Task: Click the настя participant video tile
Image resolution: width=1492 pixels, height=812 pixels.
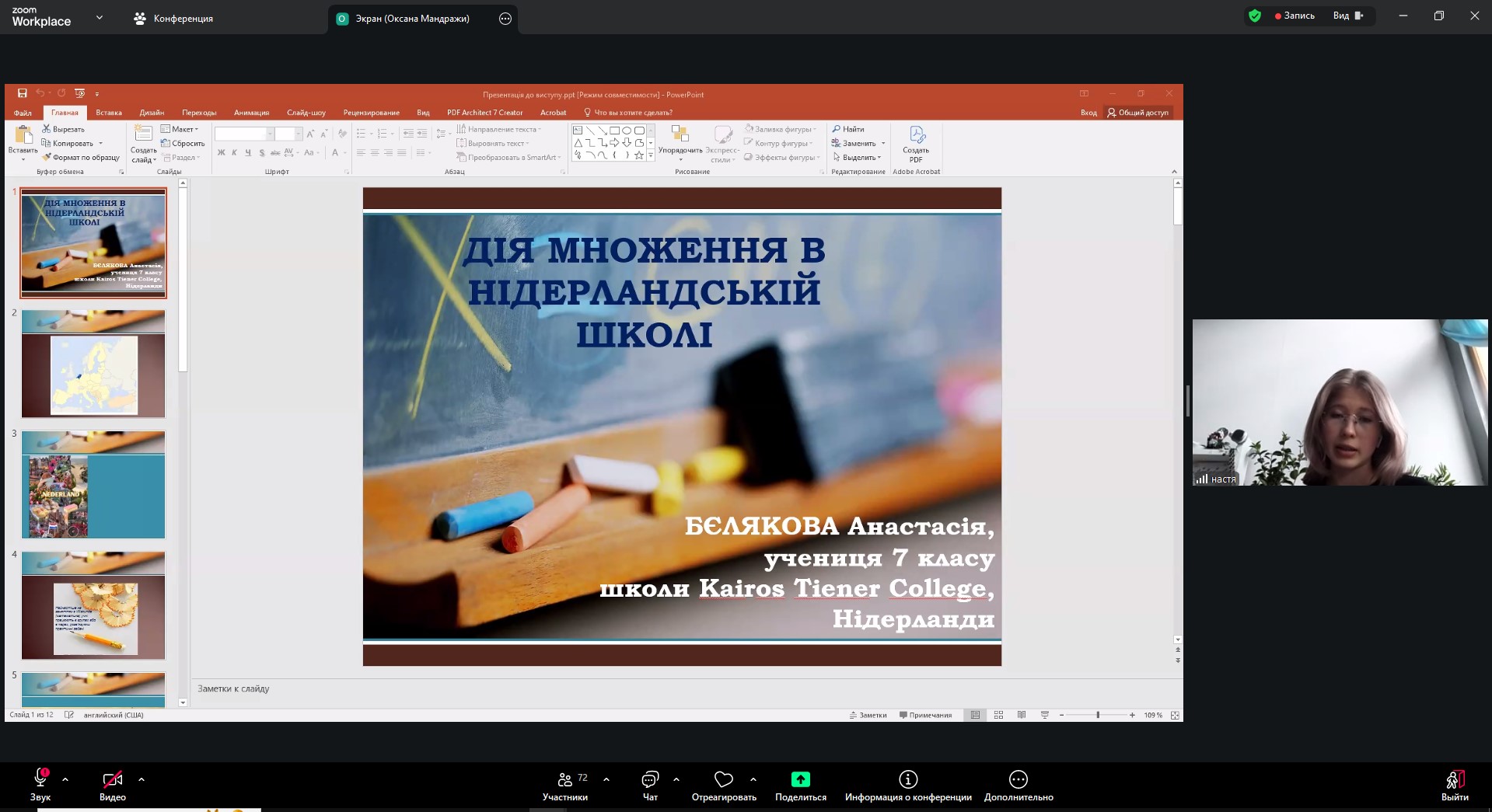Action: [1340, 403]
